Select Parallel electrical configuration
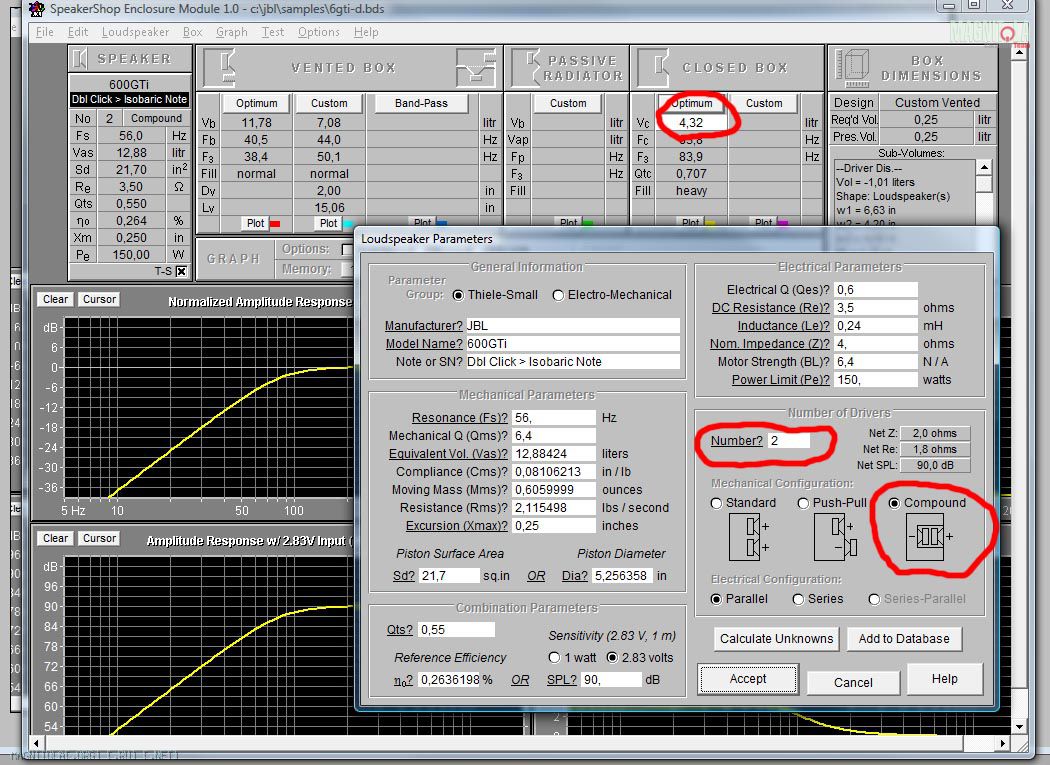The height and width of the screenshot is (765, 1050). click(717, 599)
